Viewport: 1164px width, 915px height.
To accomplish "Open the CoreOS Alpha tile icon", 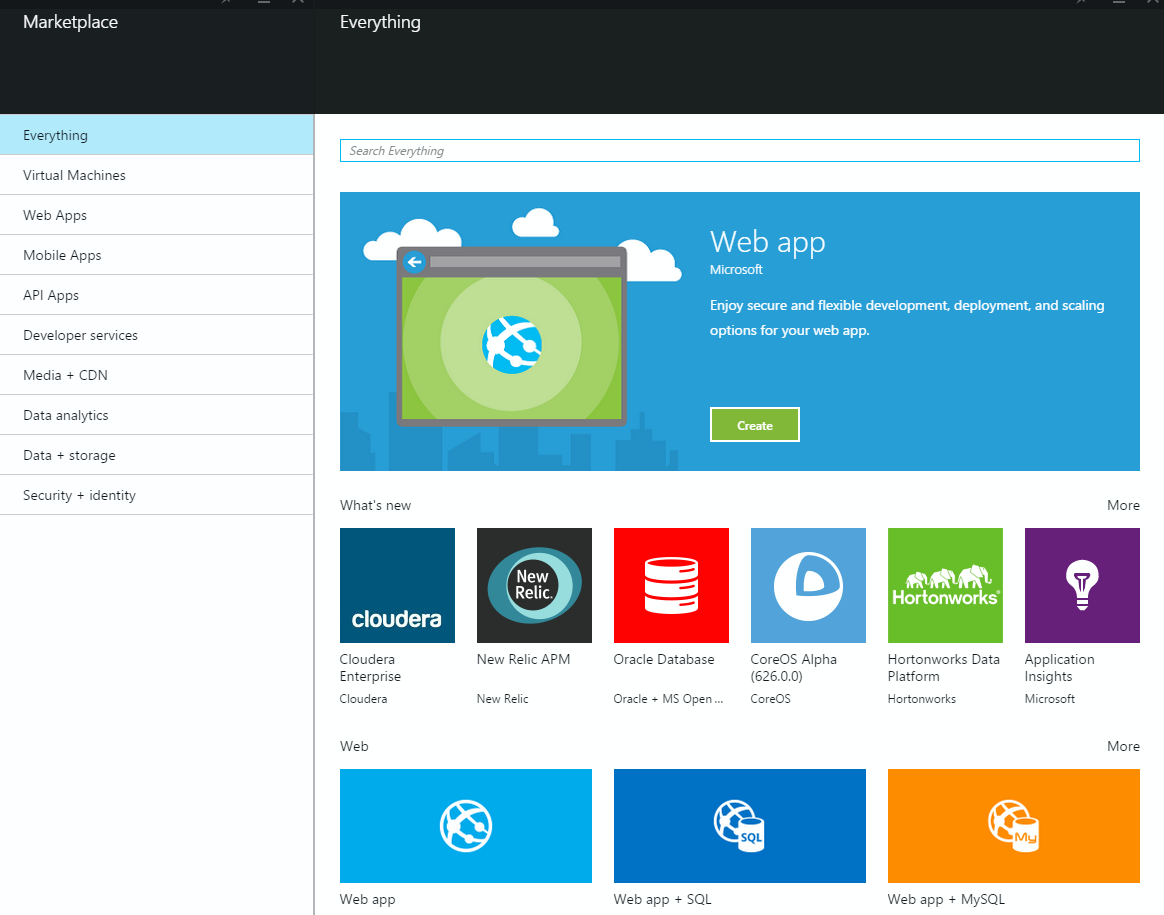I will (x=808, y=585).
